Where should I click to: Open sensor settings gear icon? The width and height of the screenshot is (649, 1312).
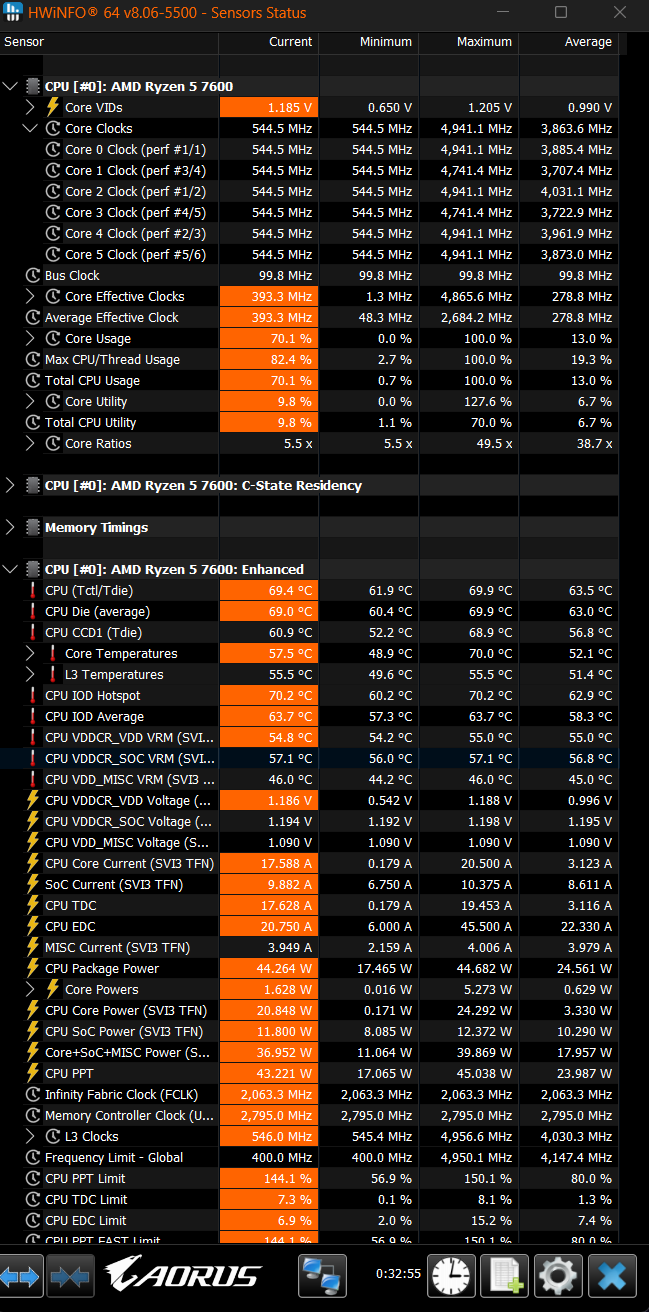click(x=558, y=1276)
